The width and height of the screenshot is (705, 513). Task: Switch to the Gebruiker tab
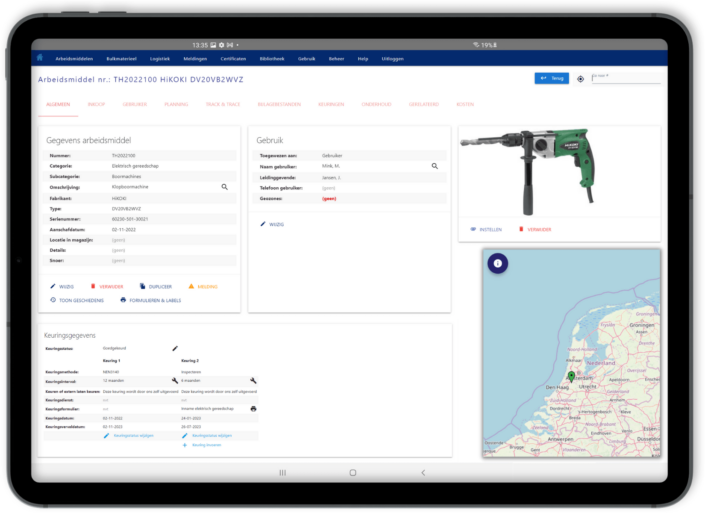[x=135, y=104]
